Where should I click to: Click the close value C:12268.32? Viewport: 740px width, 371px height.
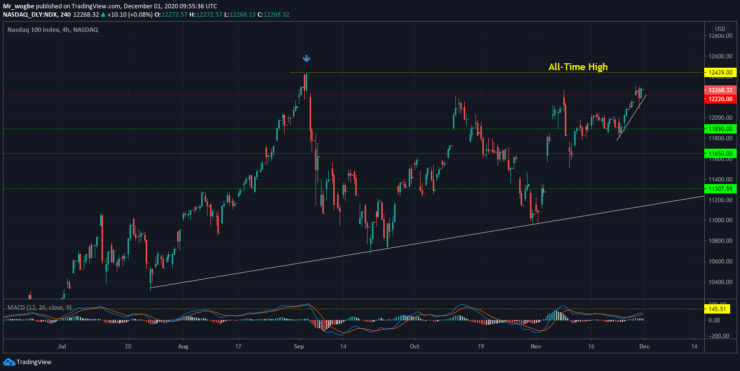[x=274, y=15]
